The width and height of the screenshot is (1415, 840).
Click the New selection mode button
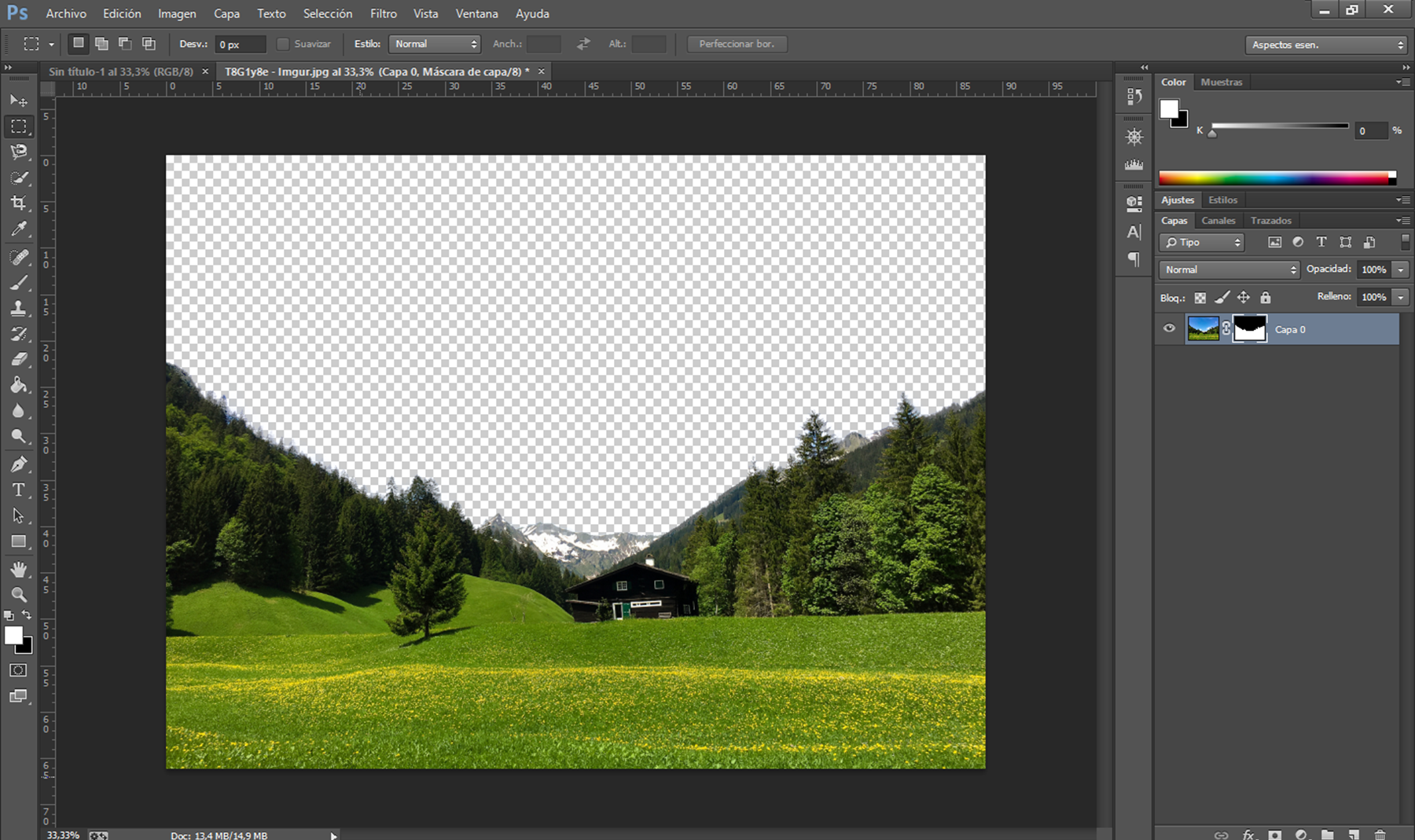pyautogui.click(x=78, y=44)
